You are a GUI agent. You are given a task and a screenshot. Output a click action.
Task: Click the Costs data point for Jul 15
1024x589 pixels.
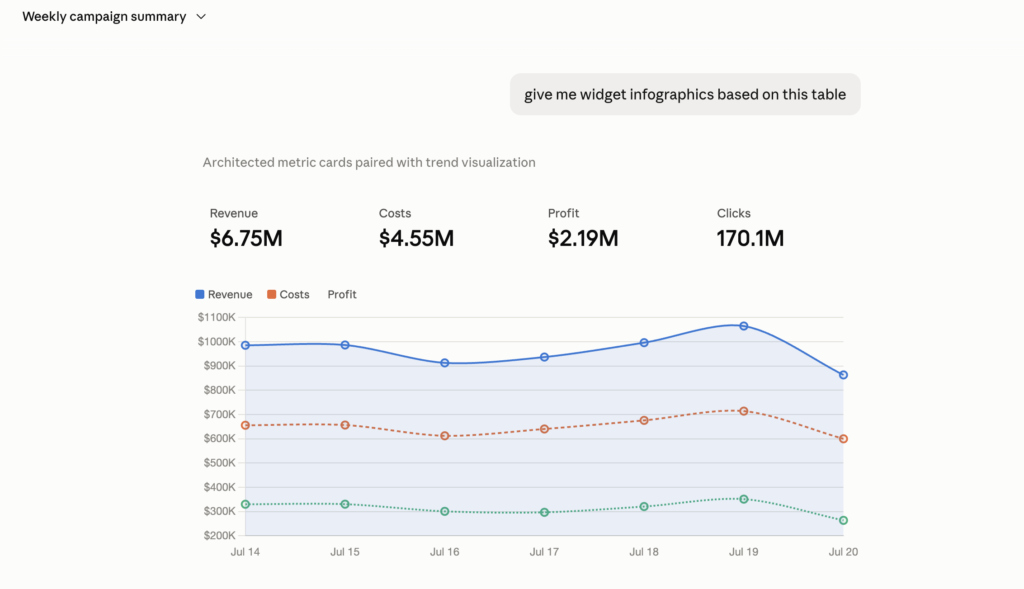[345, 425]
